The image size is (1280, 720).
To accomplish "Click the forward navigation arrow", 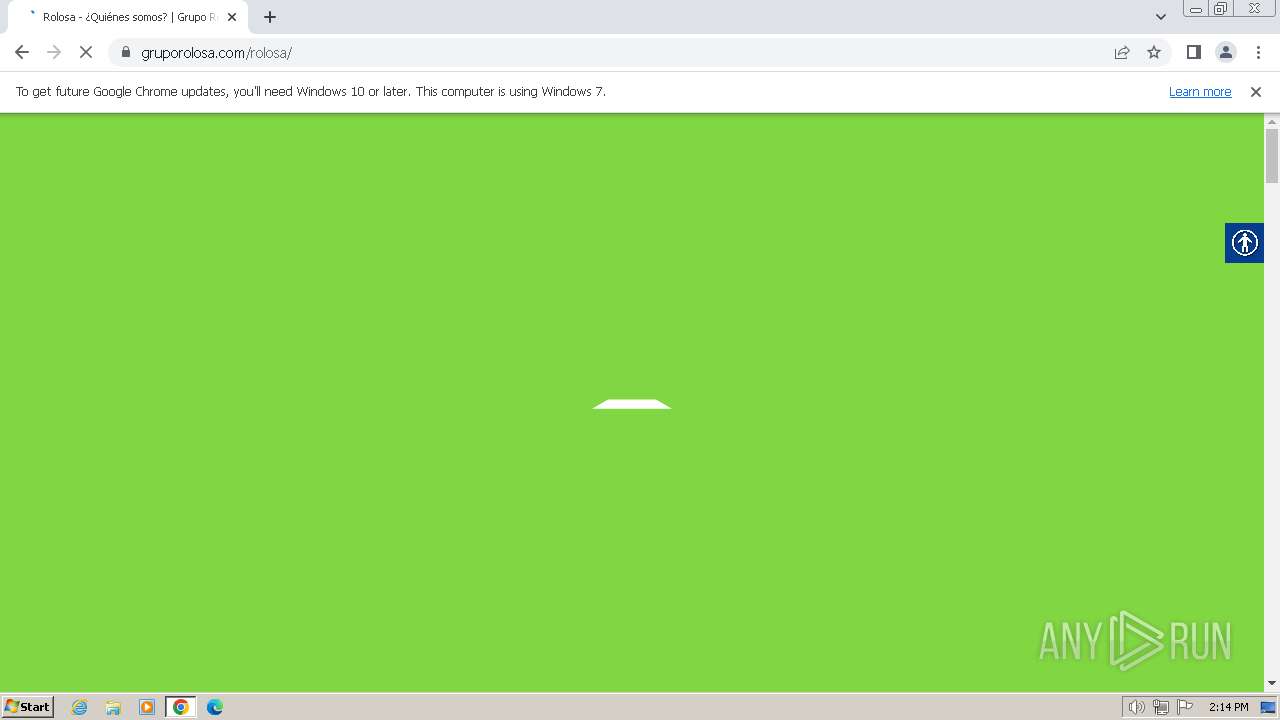I will point(54,53).
